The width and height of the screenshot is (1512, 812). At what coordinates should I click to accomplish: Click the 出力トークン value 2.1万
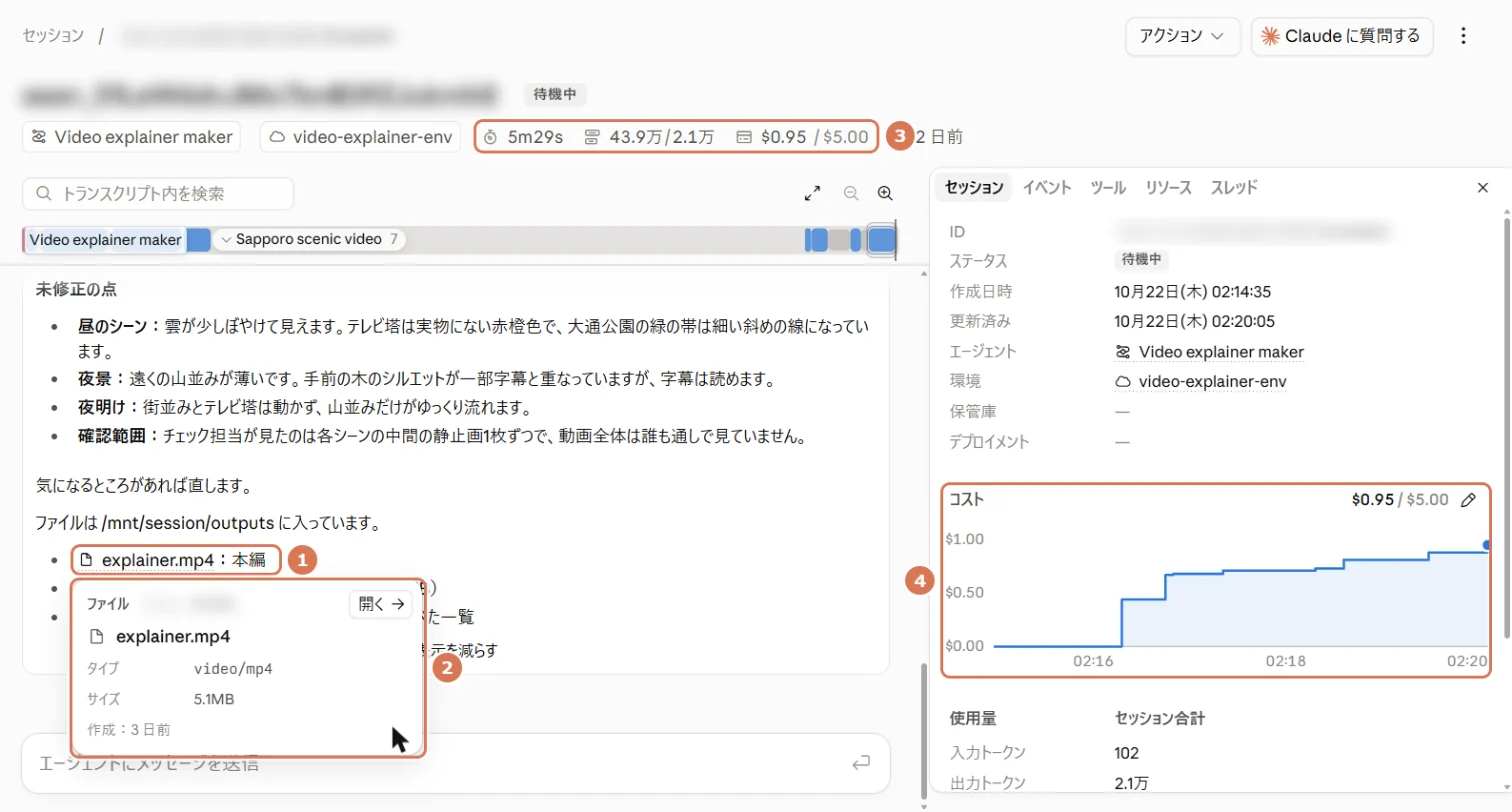pyautogui.click(x=1132, y=783)
